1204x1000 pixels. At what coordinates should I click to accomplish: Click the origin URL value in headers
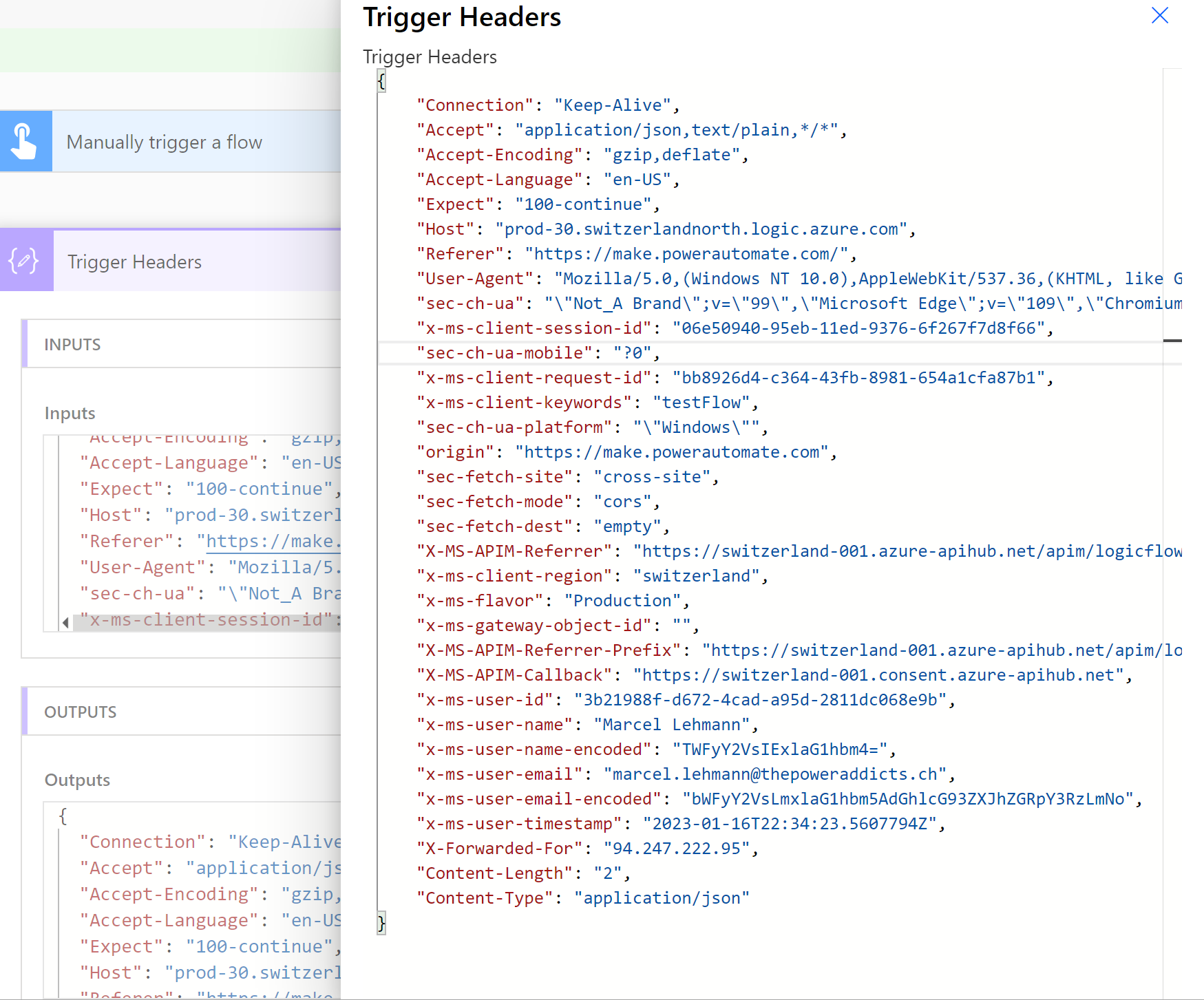672,452
